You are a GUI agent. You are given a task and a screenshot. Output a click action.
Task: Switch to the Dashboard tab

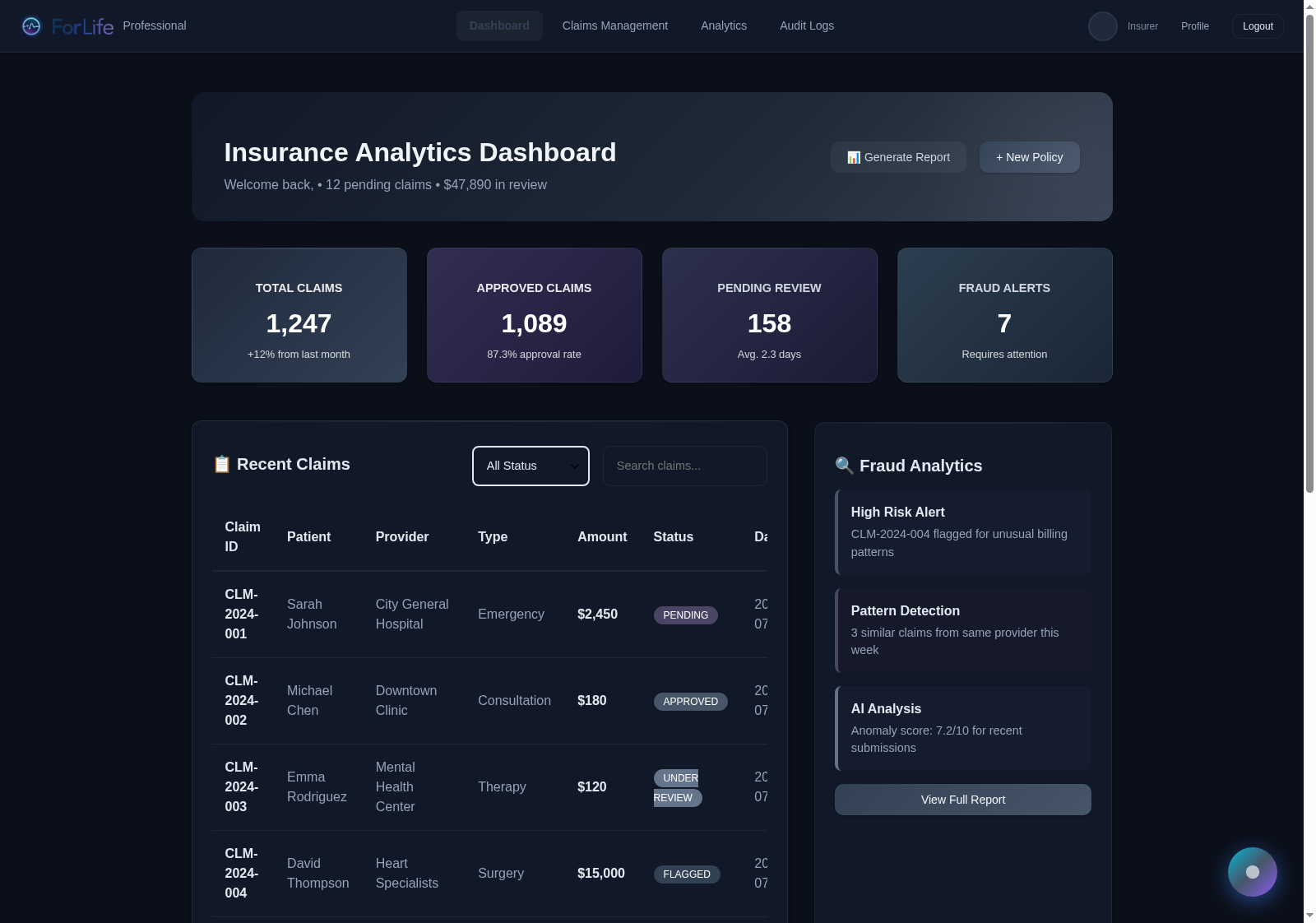(x=499, y=26)
